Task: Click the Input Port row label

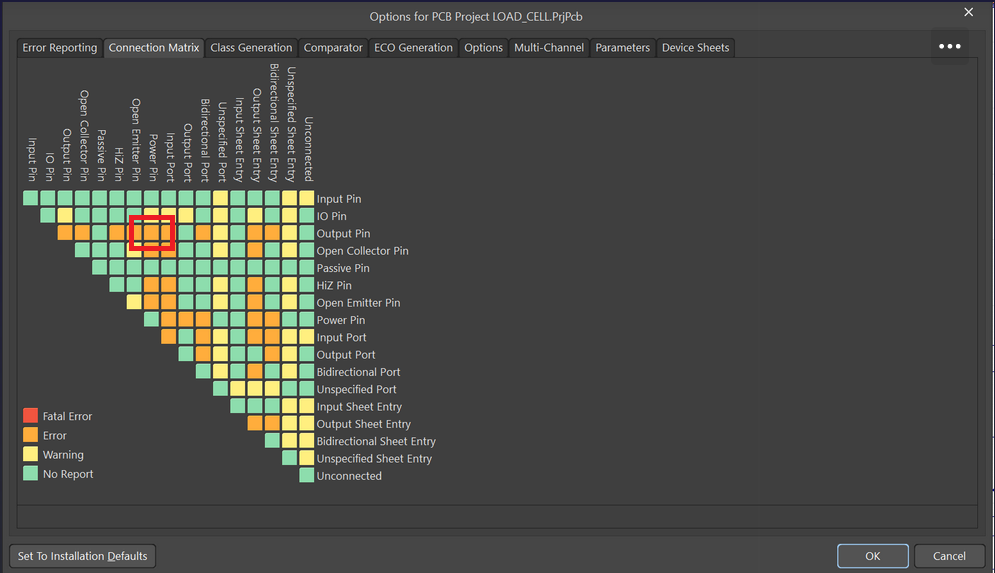Action: pyautogui.click(x=341, y=338)
